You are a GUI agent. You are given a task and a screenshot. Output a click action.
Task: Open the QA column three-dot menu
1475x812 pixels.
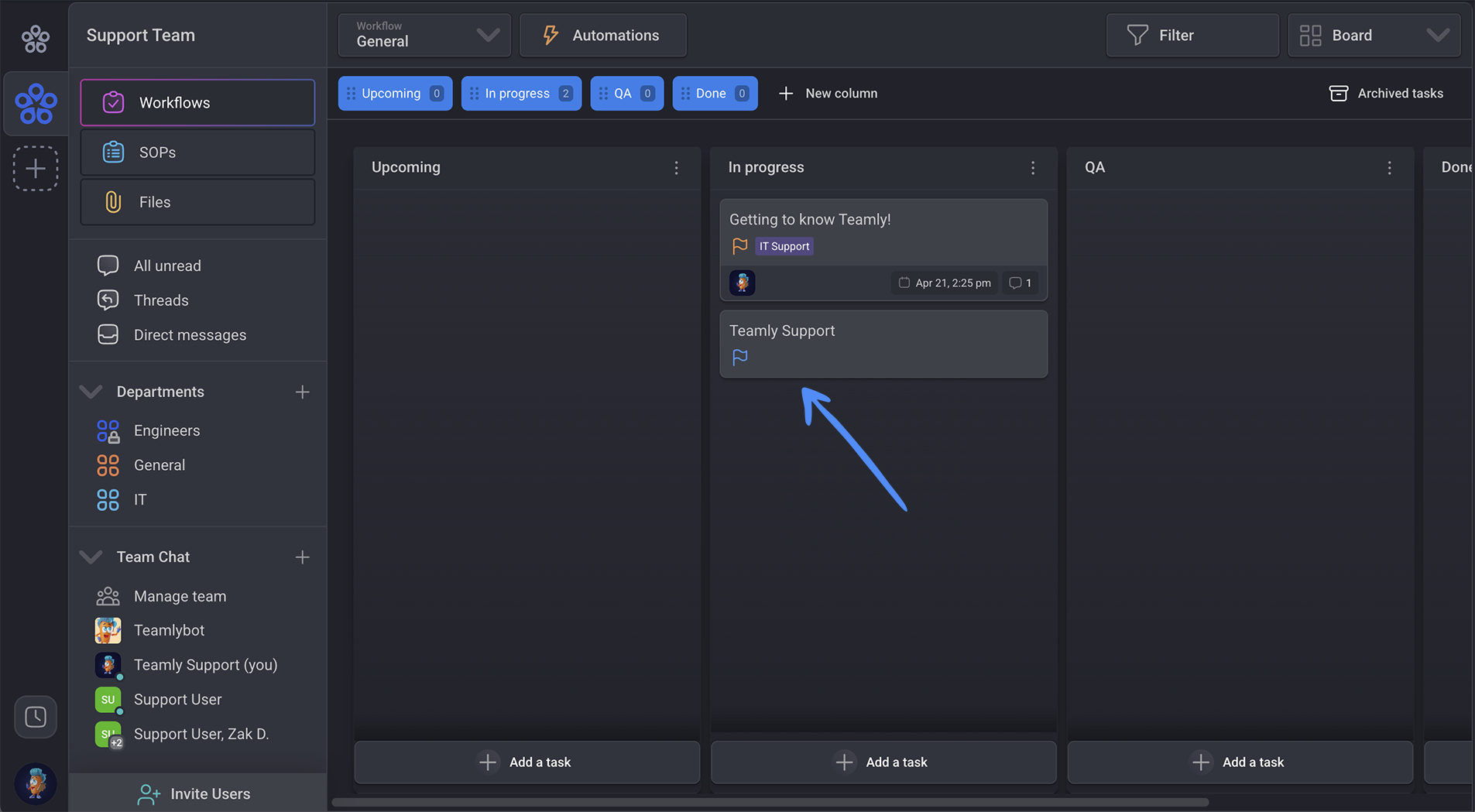point(1390,168)
